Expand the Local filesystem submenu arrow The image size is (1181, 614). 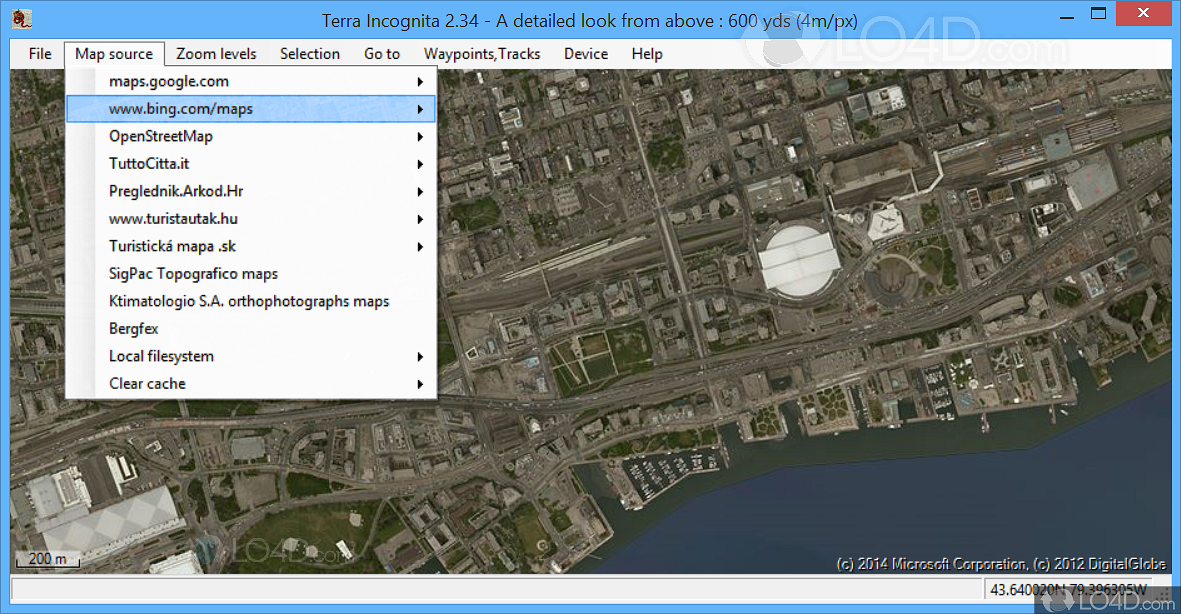(420, 357)
